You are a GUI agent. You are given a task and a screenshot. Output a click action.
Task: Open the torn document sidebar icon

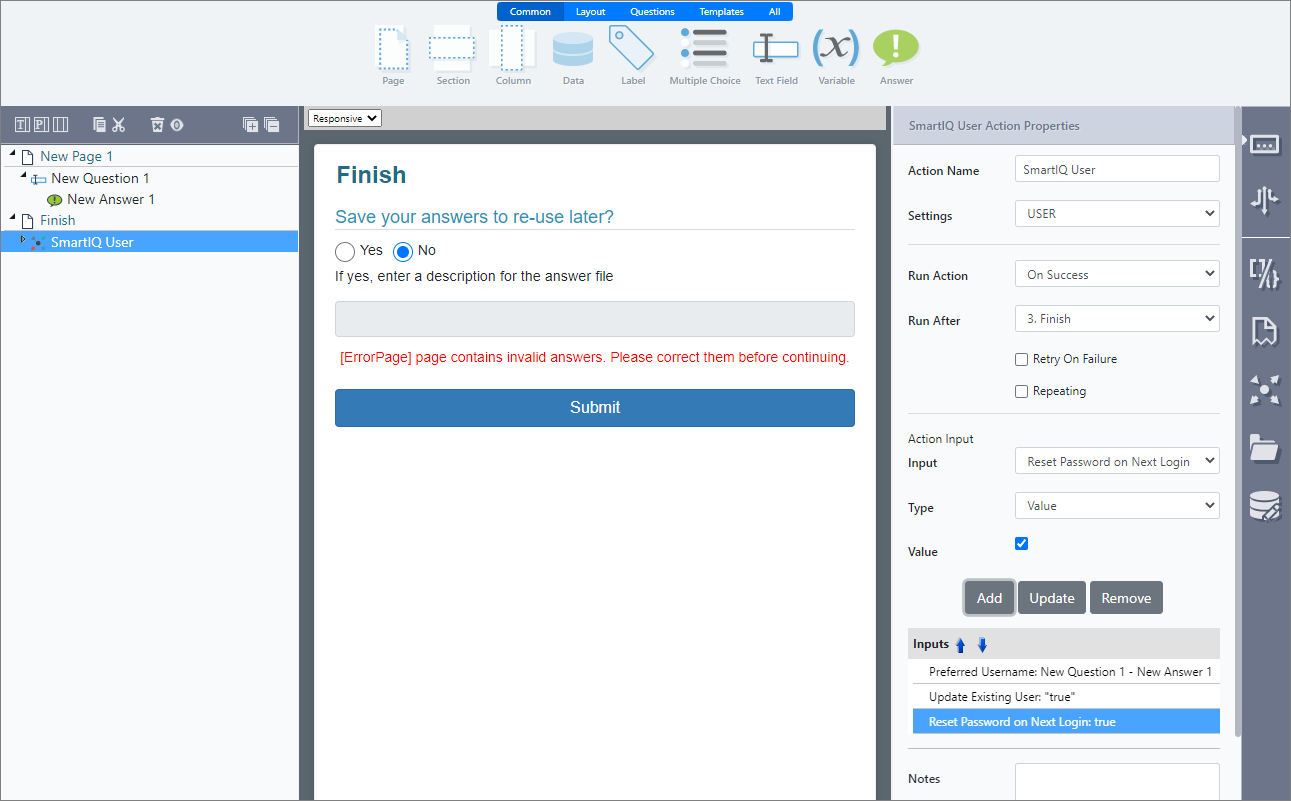tap(1265, 331)
